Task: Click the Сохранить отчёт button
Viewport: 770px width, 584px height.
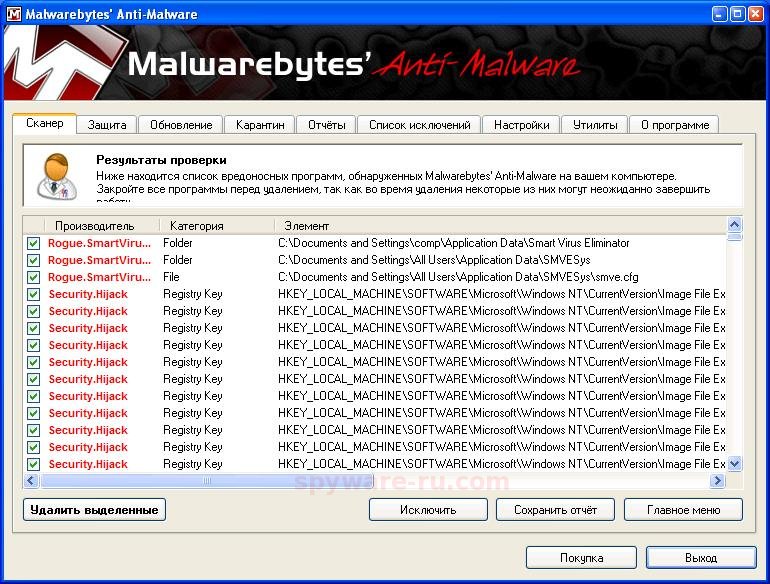Action: click(x=555, y=510)
